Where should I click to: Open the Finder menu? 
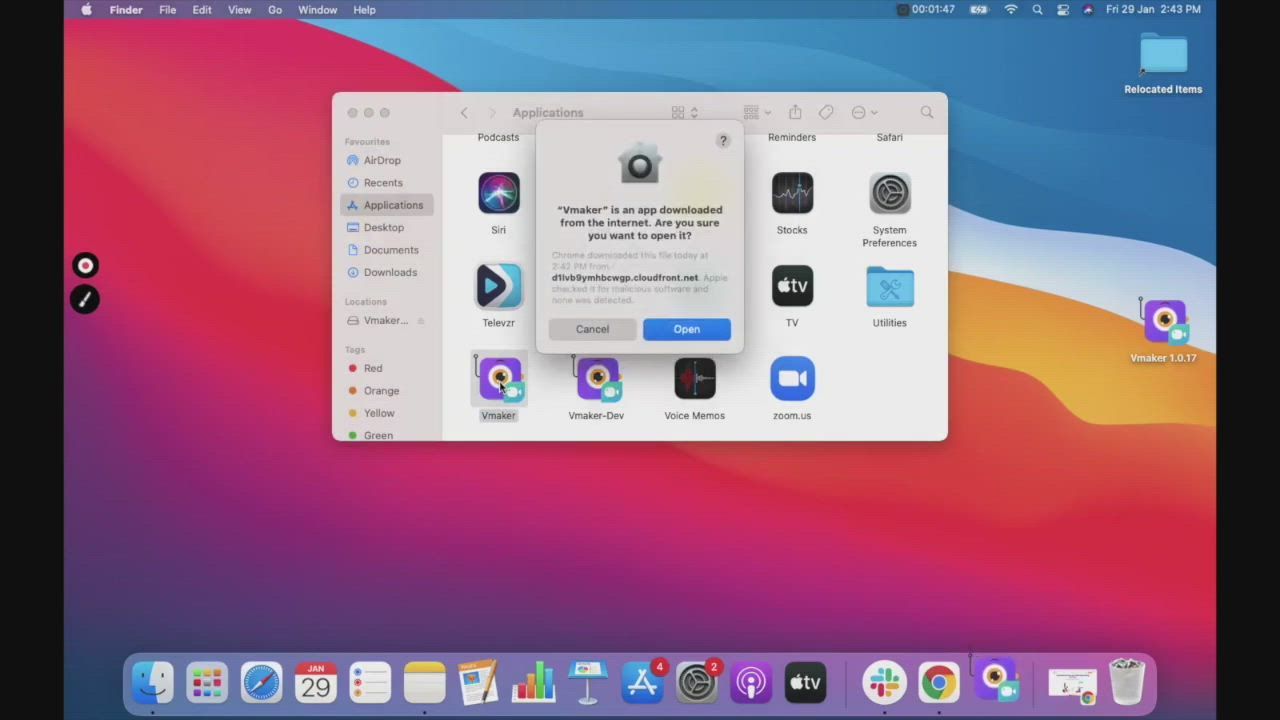[x=126, y=10]
